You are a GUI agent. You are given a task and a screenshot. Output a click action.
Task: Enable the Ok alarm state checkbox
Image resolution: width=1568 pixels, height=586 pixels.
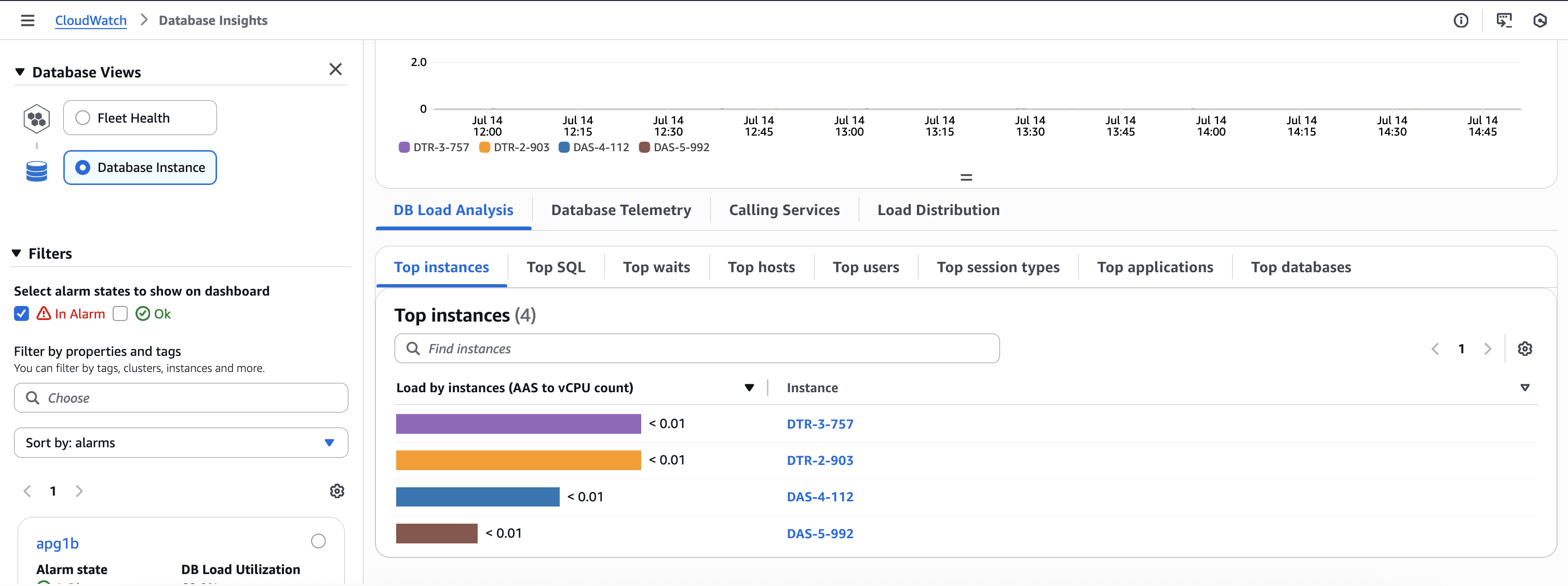click(120, 313)
